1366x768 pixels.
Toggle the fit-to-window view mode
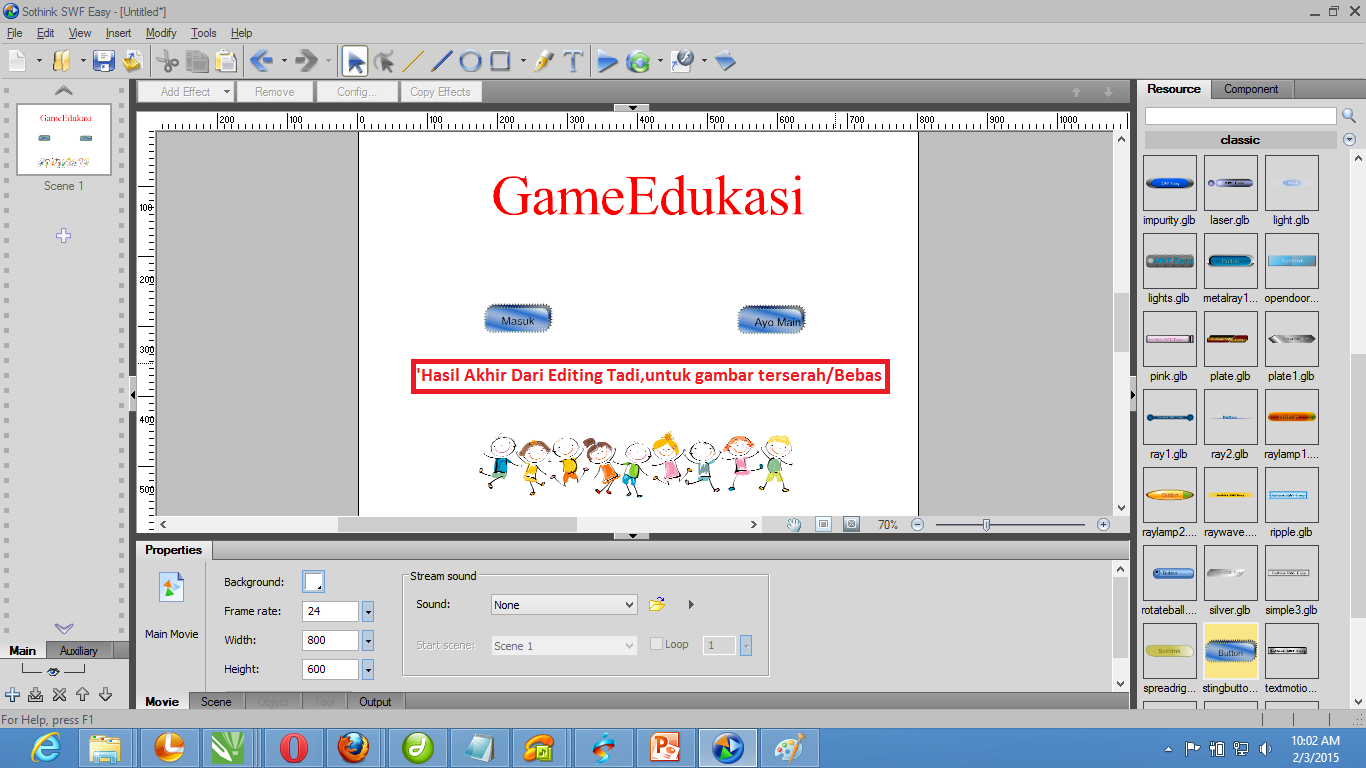(x=822, y=523)
